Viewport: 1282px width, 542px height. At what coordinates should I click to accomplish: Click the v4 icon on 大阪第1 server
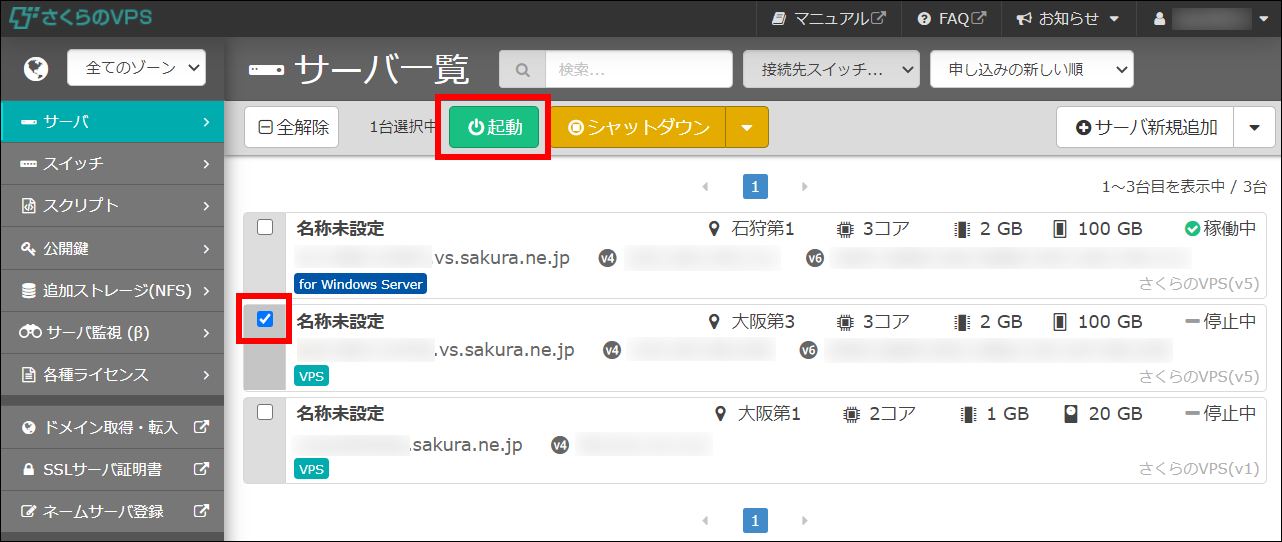pos(560,444)
